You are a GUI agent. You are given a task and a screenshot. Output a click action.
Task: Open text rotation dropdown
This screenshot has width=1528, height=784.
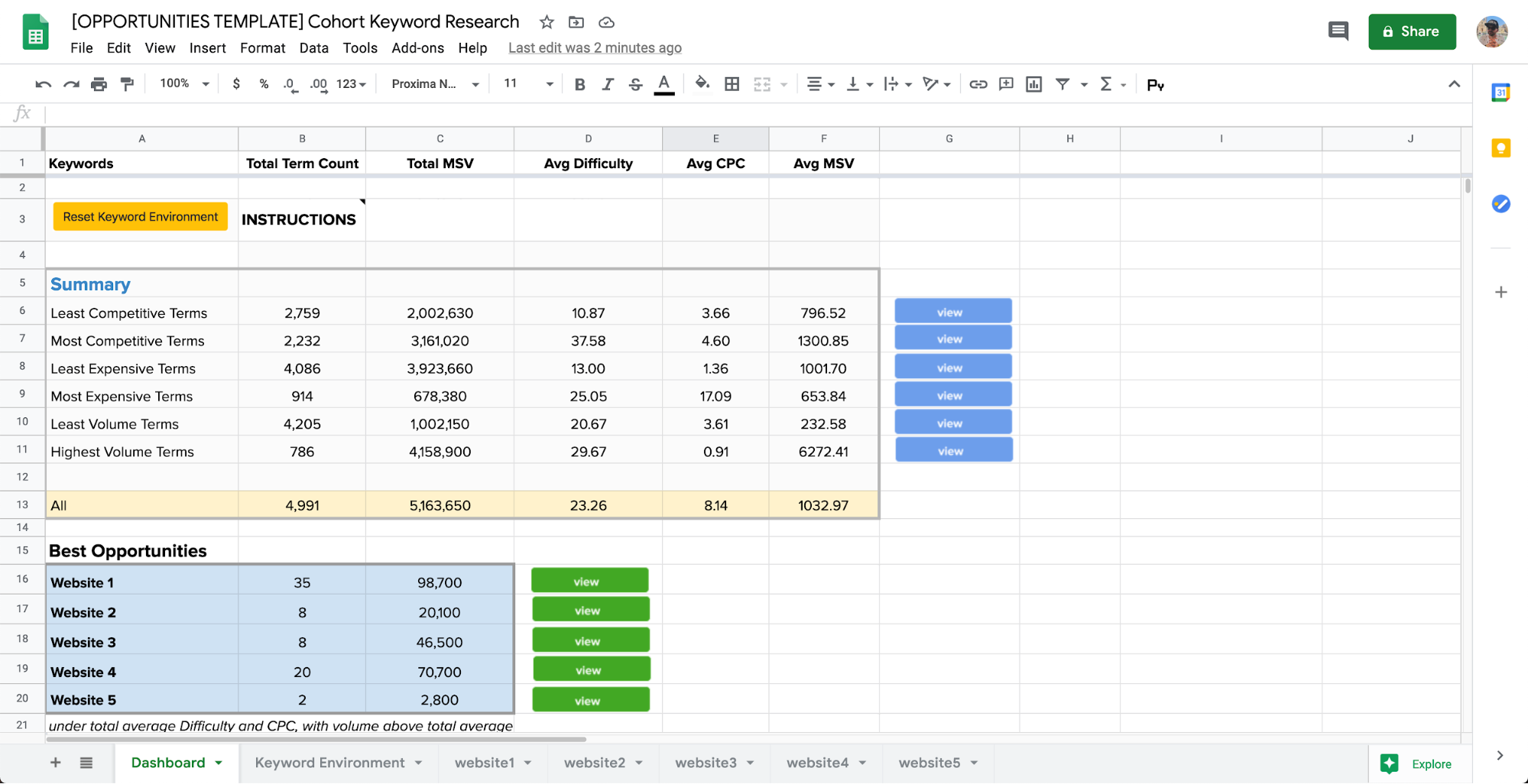(x=936, y=84)
